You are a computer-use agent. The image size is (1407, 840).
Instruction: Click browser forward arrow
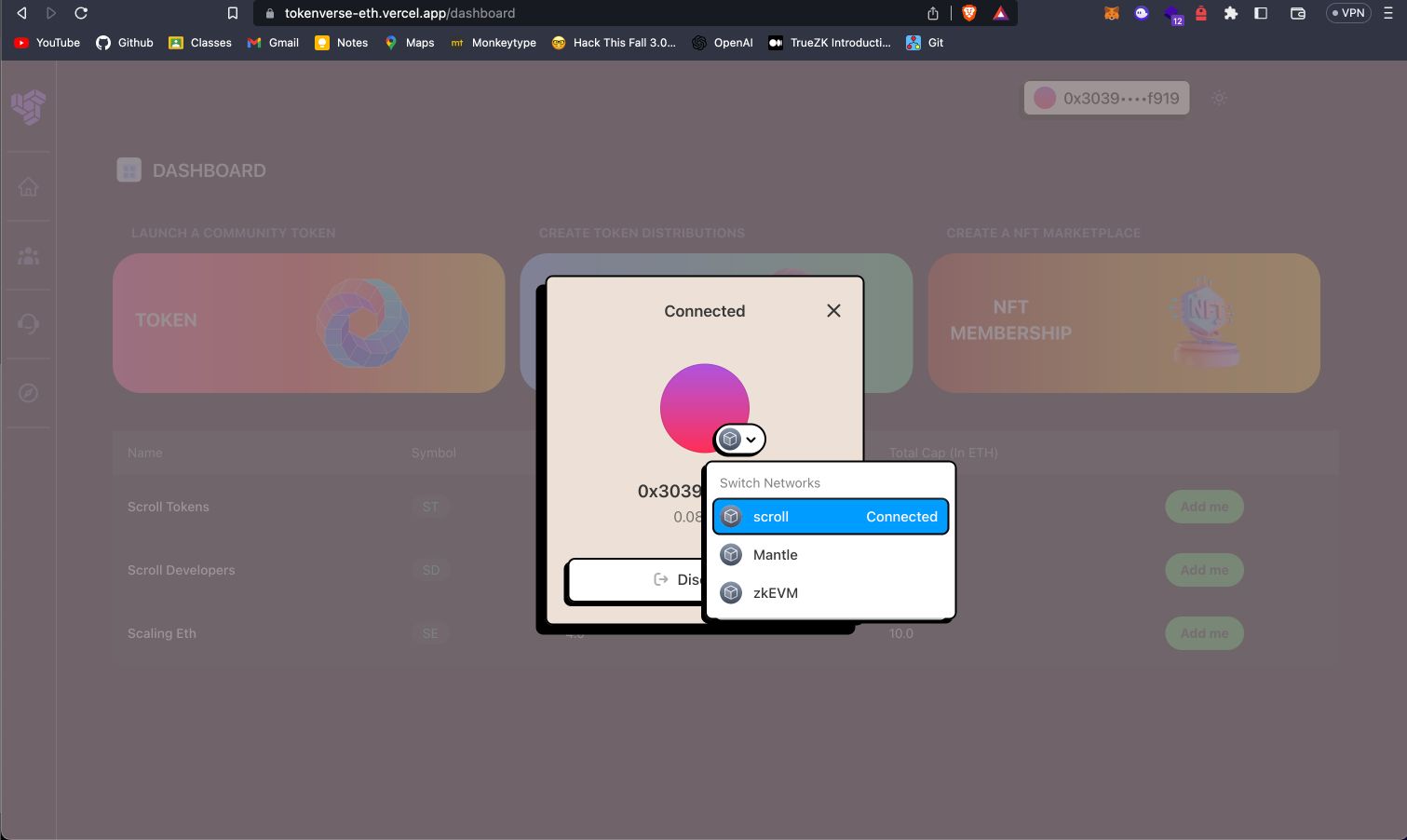[x=51, y=13]
